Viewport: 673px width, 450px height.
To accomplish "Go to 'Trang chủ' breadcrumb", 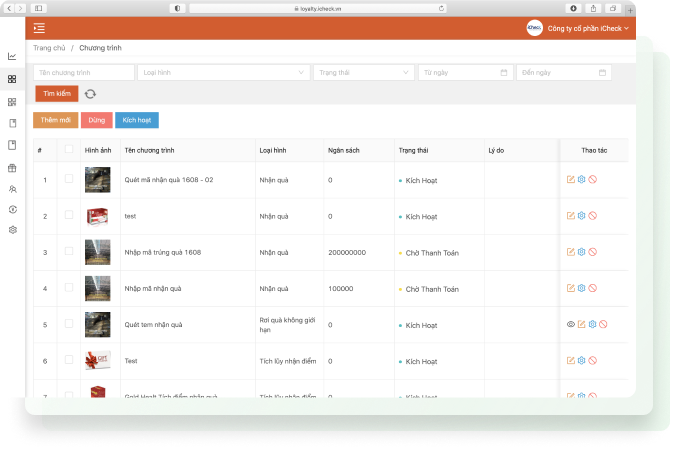I will (49, 48).
